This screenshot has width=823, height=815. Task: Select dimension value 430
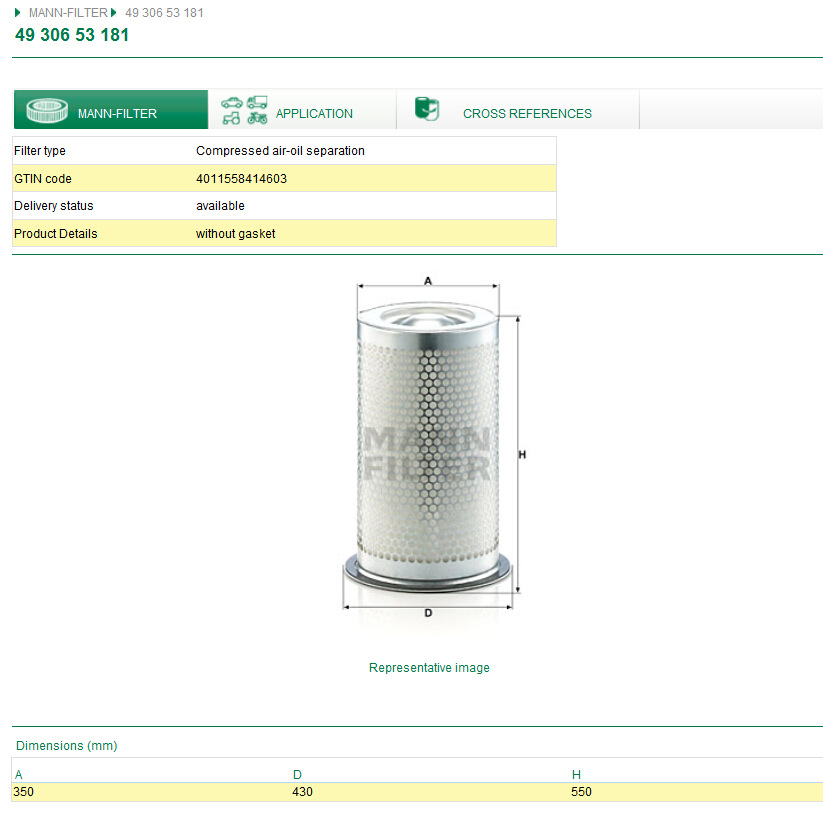click(302, 792)
